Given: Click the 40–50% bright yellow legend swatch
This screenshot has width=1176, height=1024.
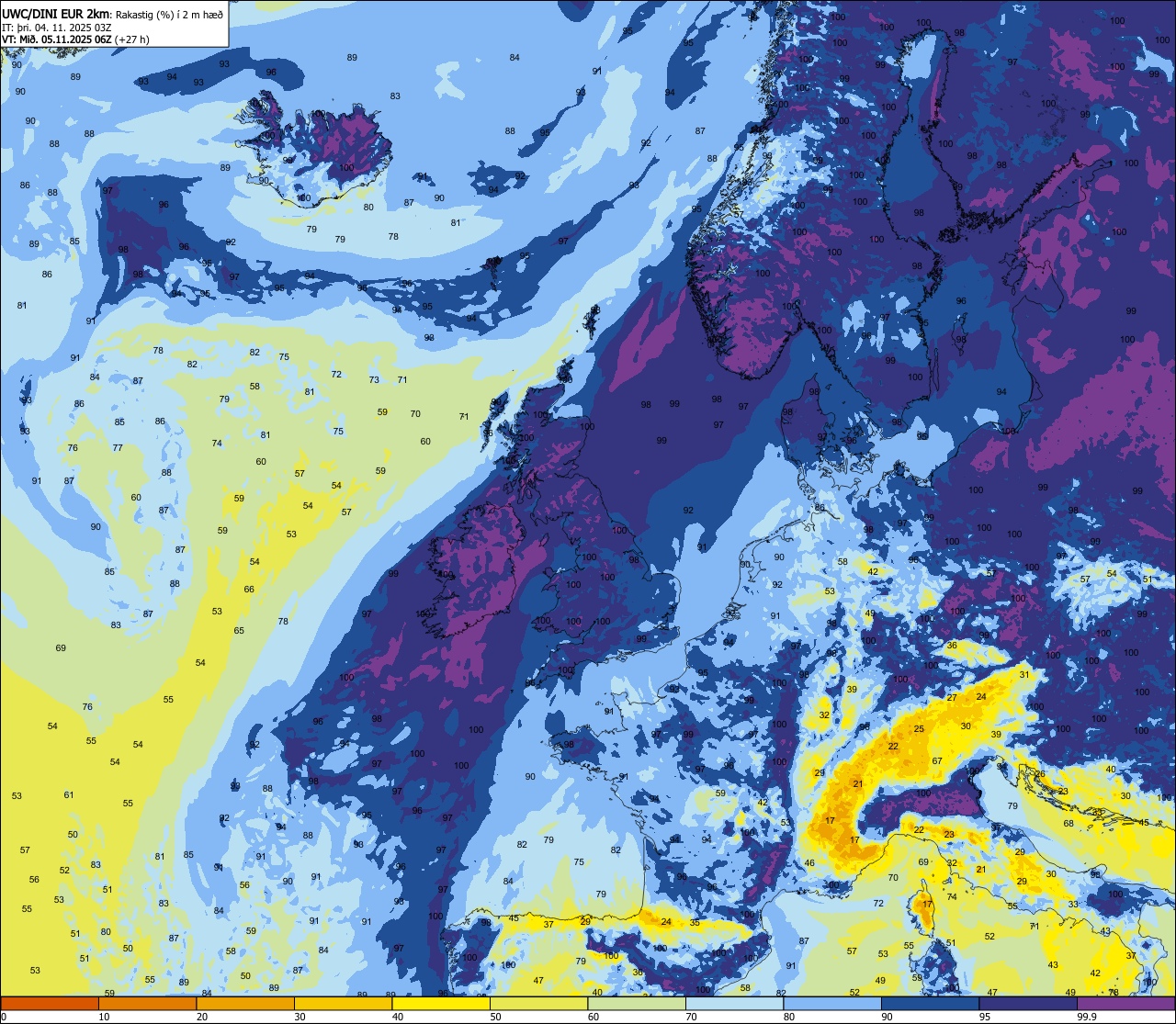Looking at the screenshot, I should click(441, 1003).
